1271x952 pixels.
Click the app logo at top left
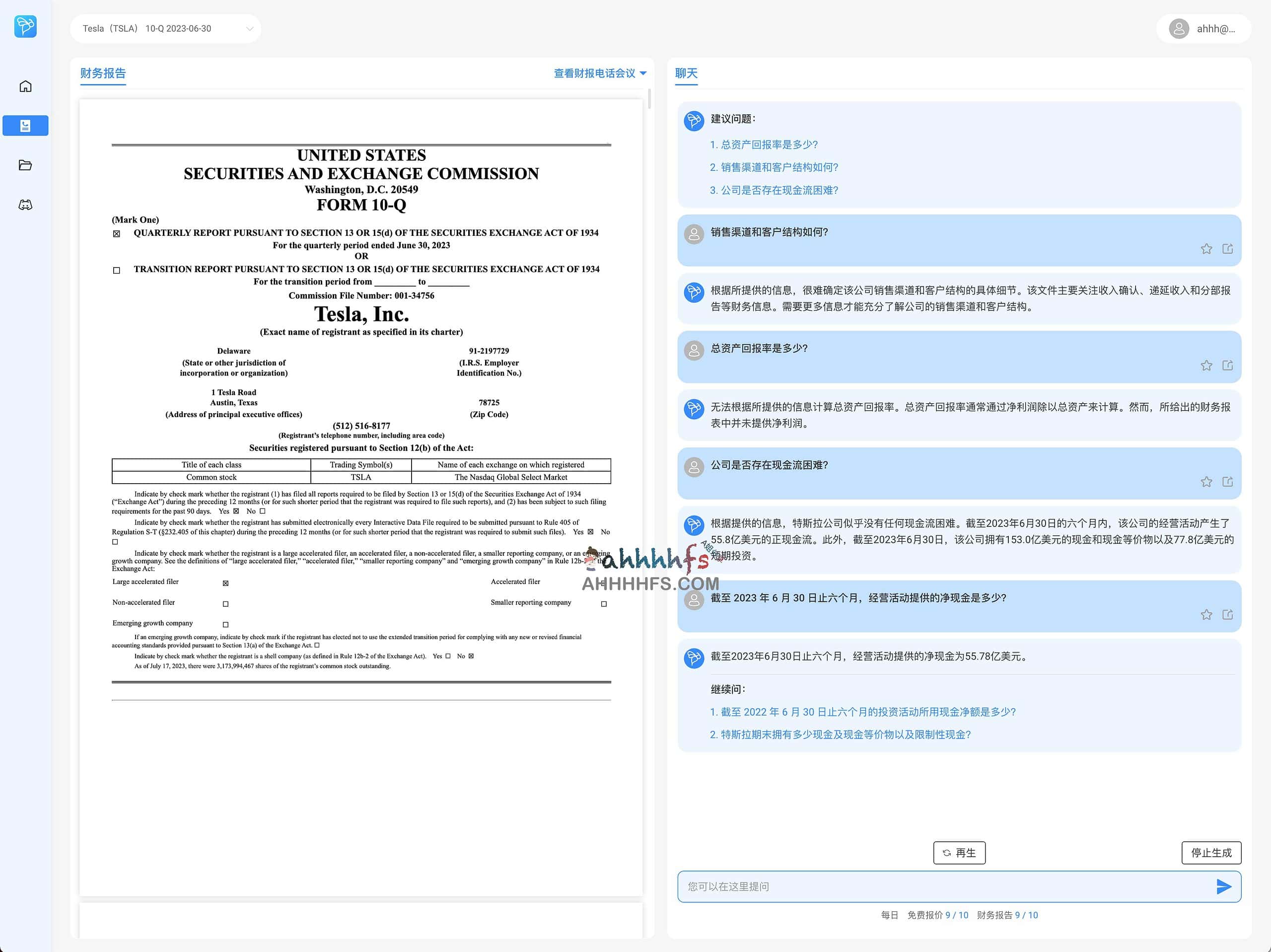click(x=25, y=26)
